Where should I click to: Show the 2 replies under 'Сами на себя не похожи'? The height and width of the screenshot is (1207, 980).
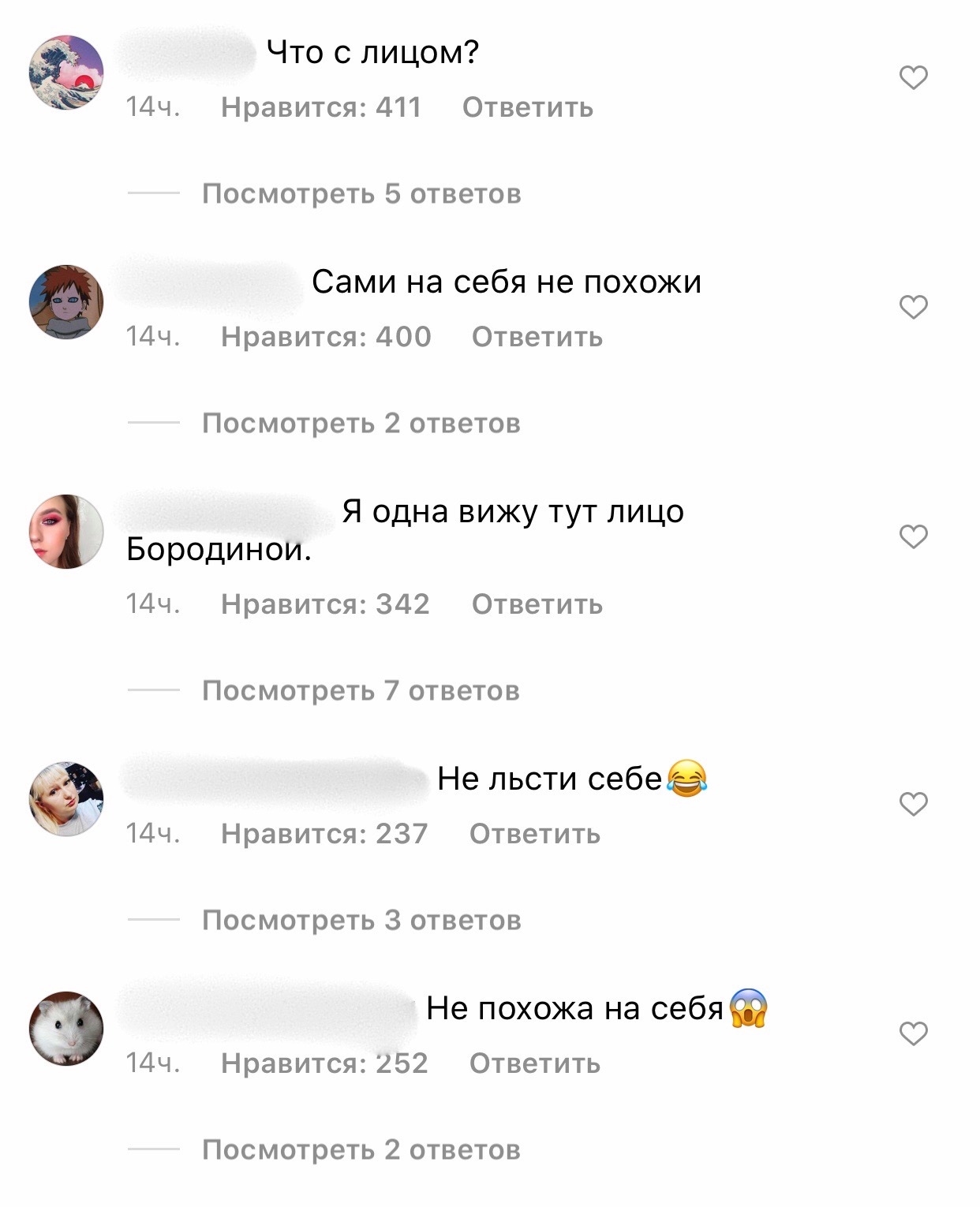pyautogui.click(x=361, y=423)
